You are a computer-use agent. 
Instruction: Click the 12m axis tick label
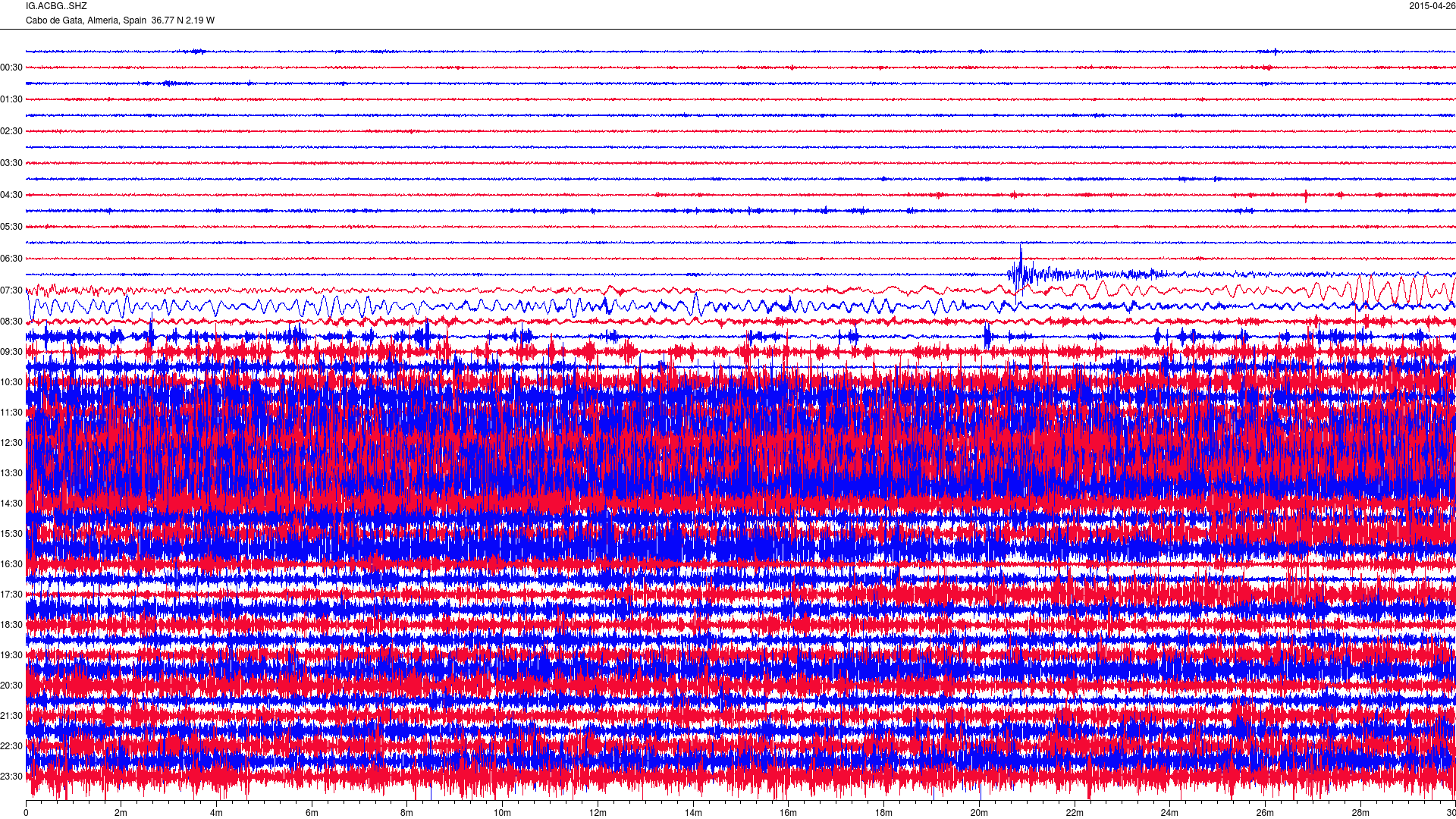(x=598, y=813)
